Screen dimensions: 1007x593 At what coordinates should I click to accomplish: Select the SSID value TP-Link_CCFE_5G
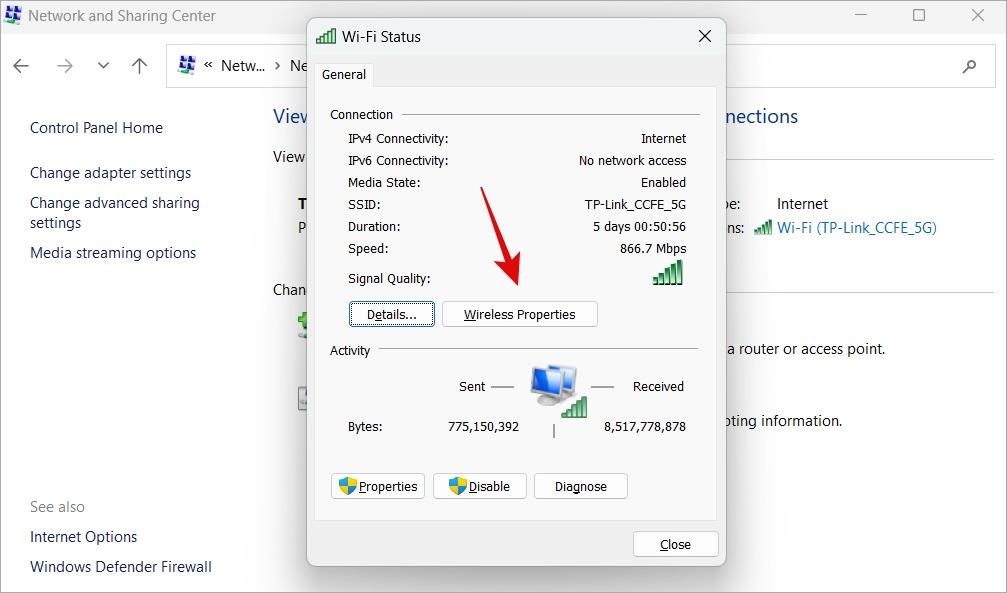pos(635,204)
